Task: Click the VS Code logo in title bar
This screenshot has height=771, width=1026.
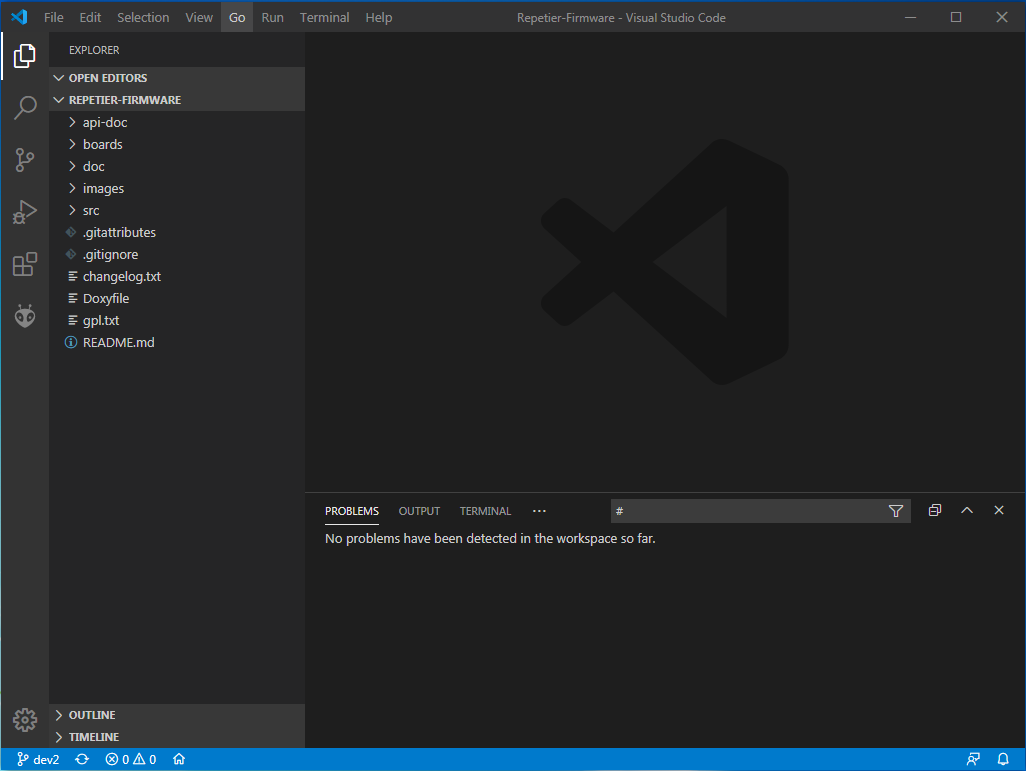Action: point(19,17)
